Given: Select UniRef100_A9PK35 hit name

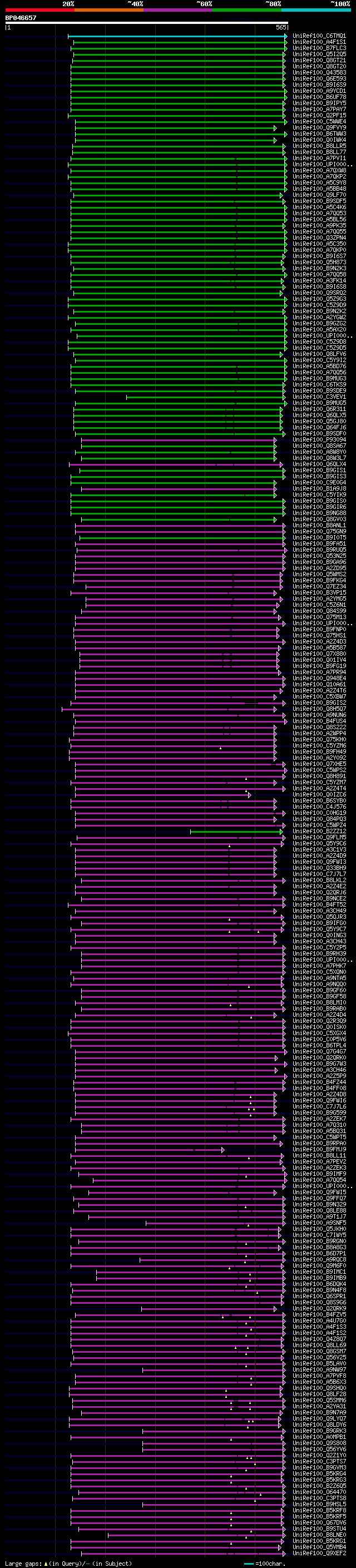Looking at the screenshot, I should [319, 226].
